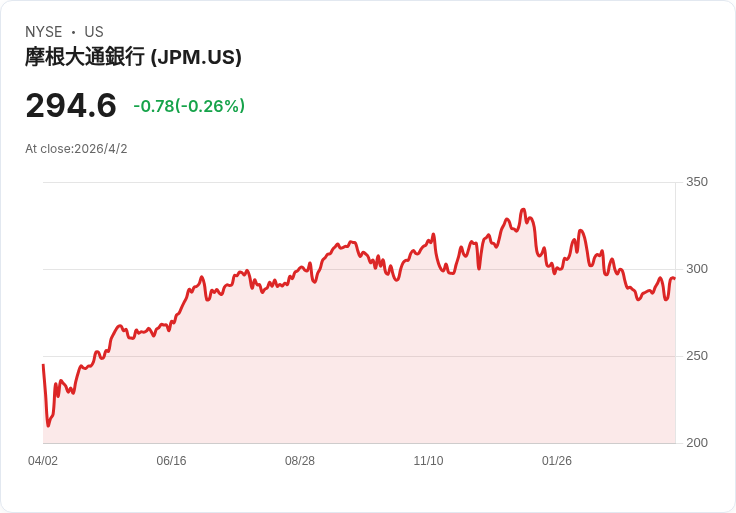This screenshot has height=513, width=736.
Task: Select the 06/16 date marker
Action: [x=171, y=461]
